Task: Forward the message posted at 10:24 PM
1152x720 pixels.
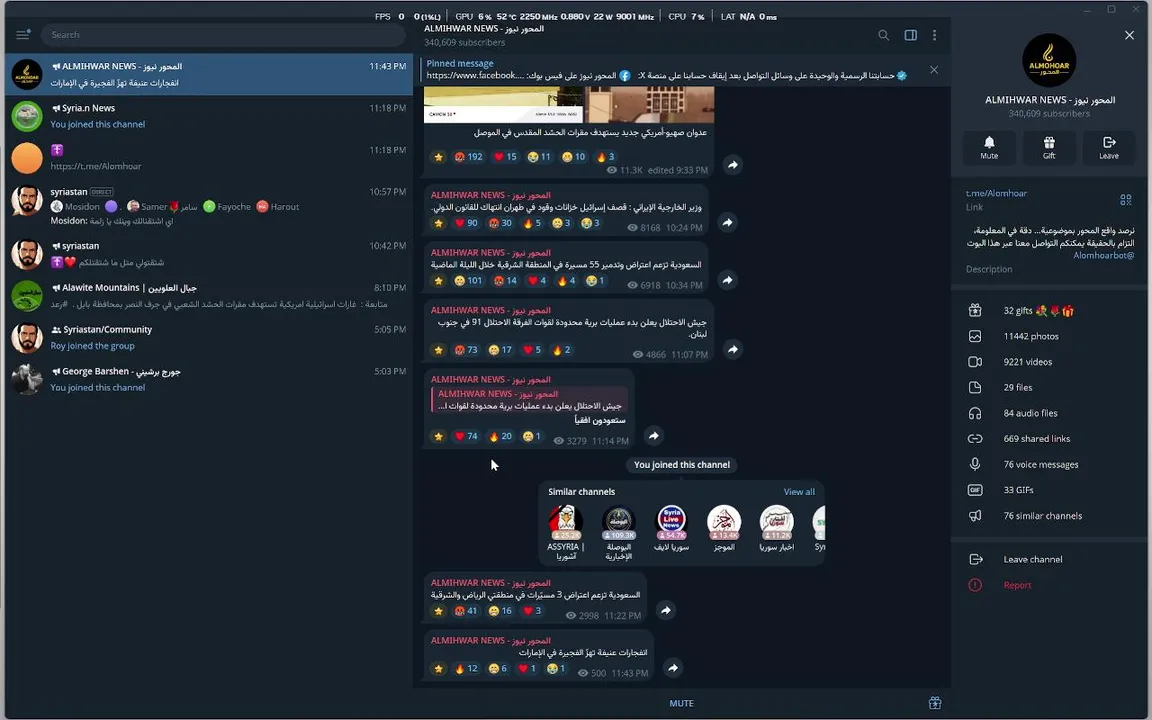Action: pos(727,223)
